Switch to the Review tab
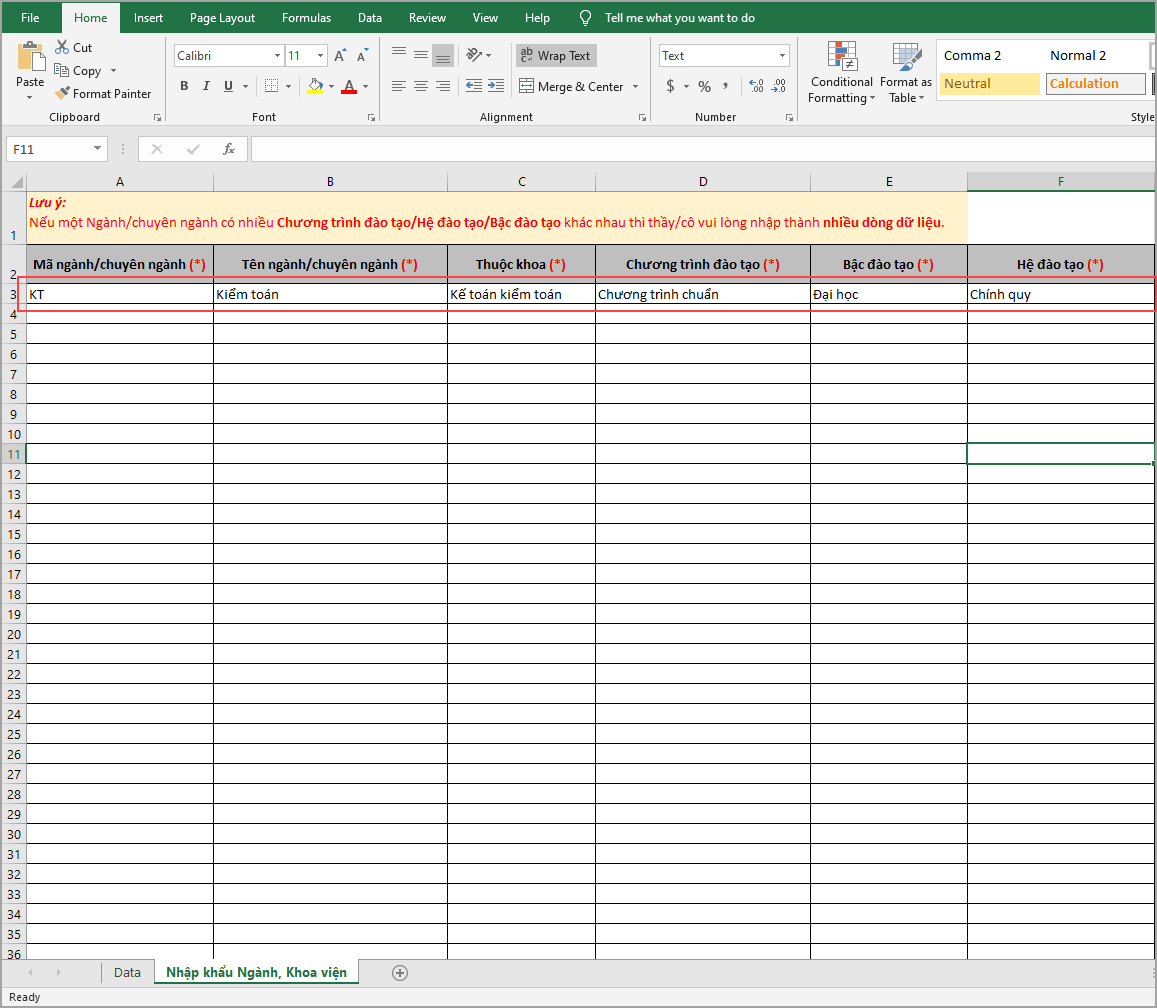This screenshot has height=1008, width=1157. [427, 18]
